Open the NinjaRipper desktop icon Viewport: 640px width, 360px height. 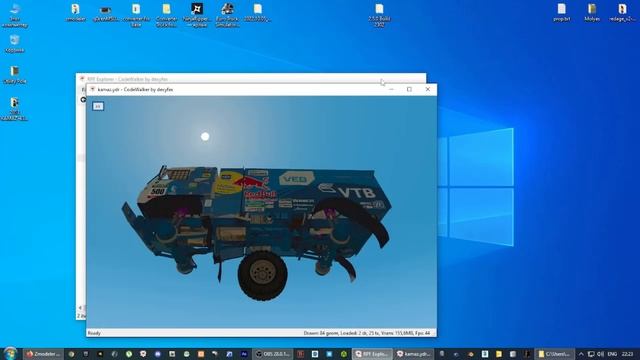point(197,16)
